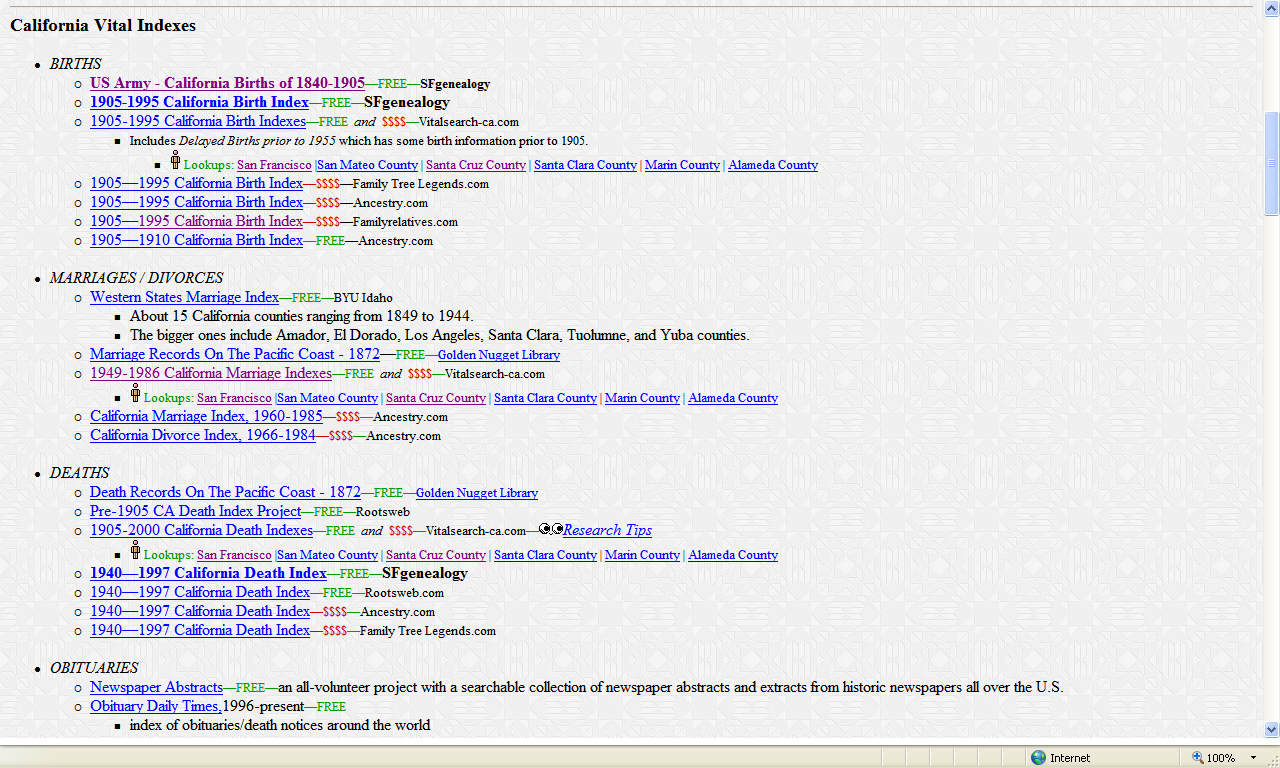Open San Francisco lookups under Deaths
Viewport: 1280px width, 768px height.
pyautogui.click(x=234, y=555)
